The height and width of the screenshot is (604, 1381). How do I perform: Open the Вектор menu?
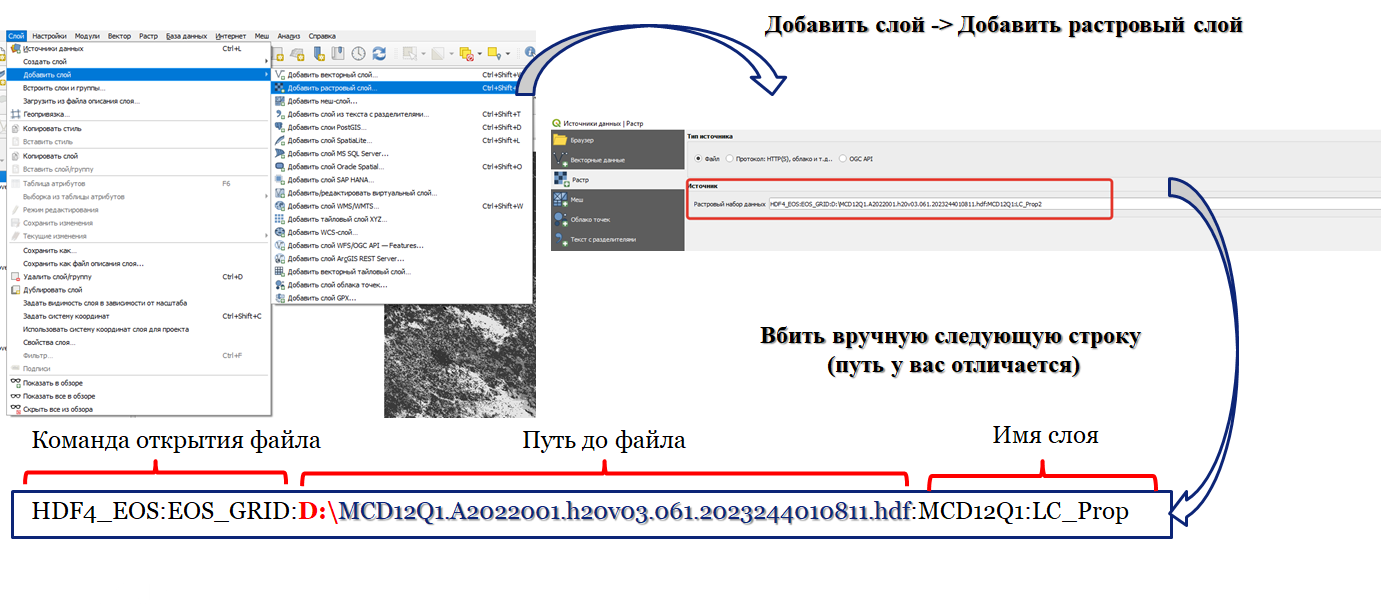(x=118, y=36)
